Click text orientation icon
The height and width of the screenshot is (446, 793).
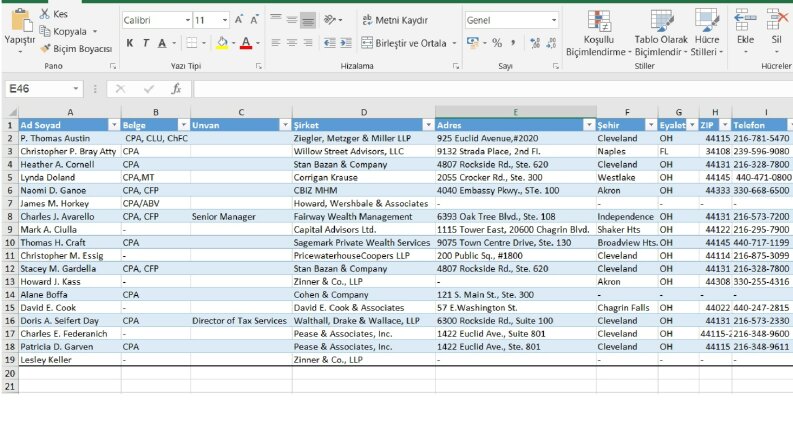pos(330,20)
